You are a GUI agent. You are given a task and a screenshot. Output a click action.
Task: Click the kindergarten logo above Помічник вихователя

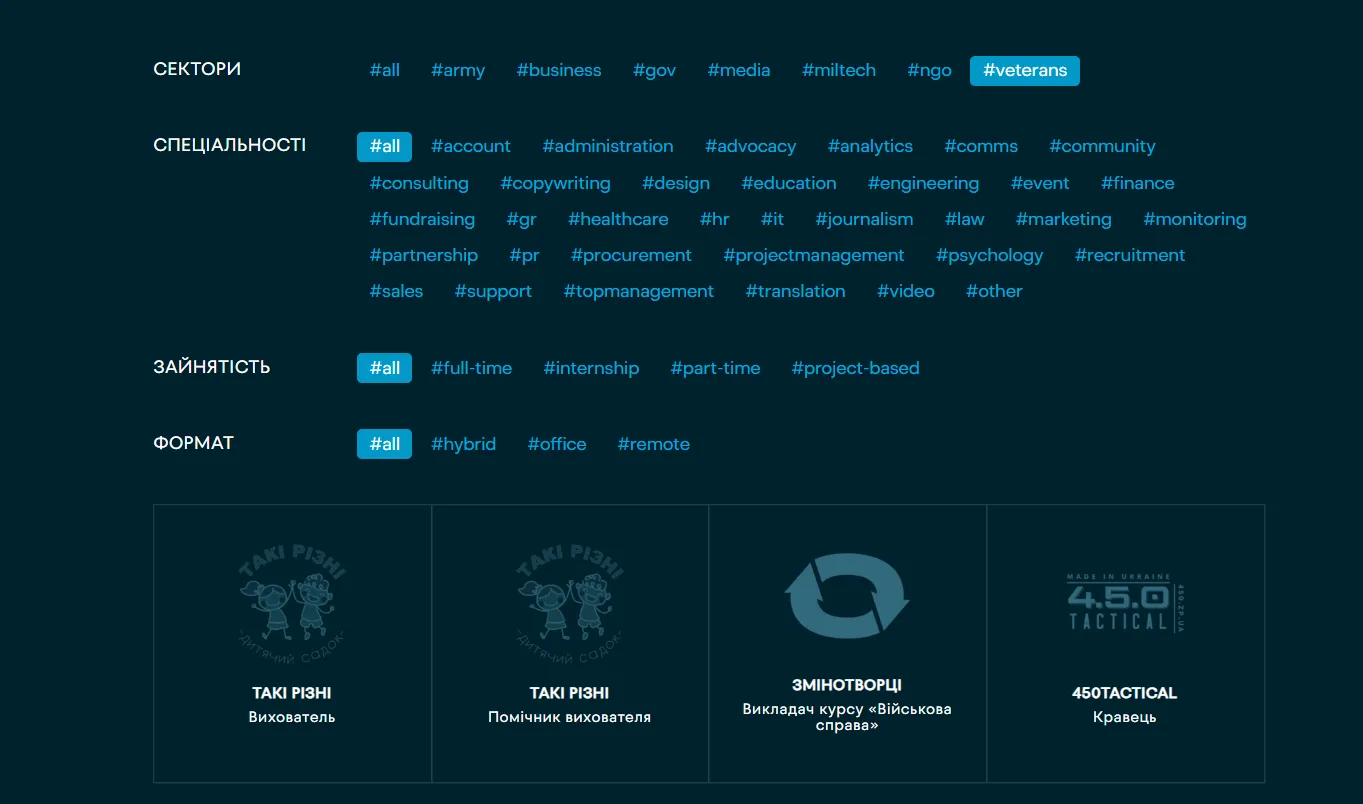click(x=569, y=599)
